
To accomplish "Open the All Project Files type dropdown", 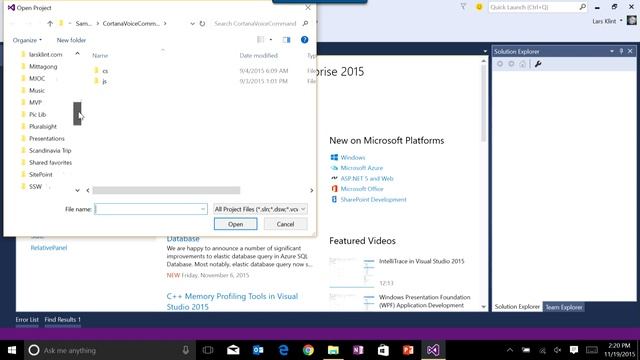I will tap(303, 209).
